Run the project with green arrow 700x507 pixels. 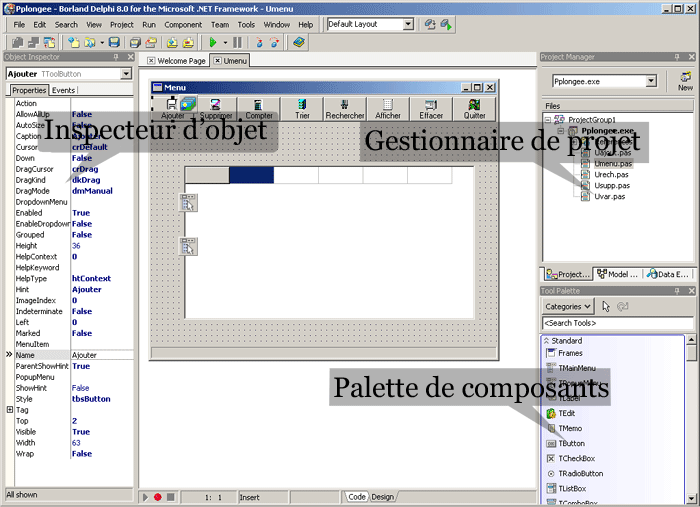[212, 42]
